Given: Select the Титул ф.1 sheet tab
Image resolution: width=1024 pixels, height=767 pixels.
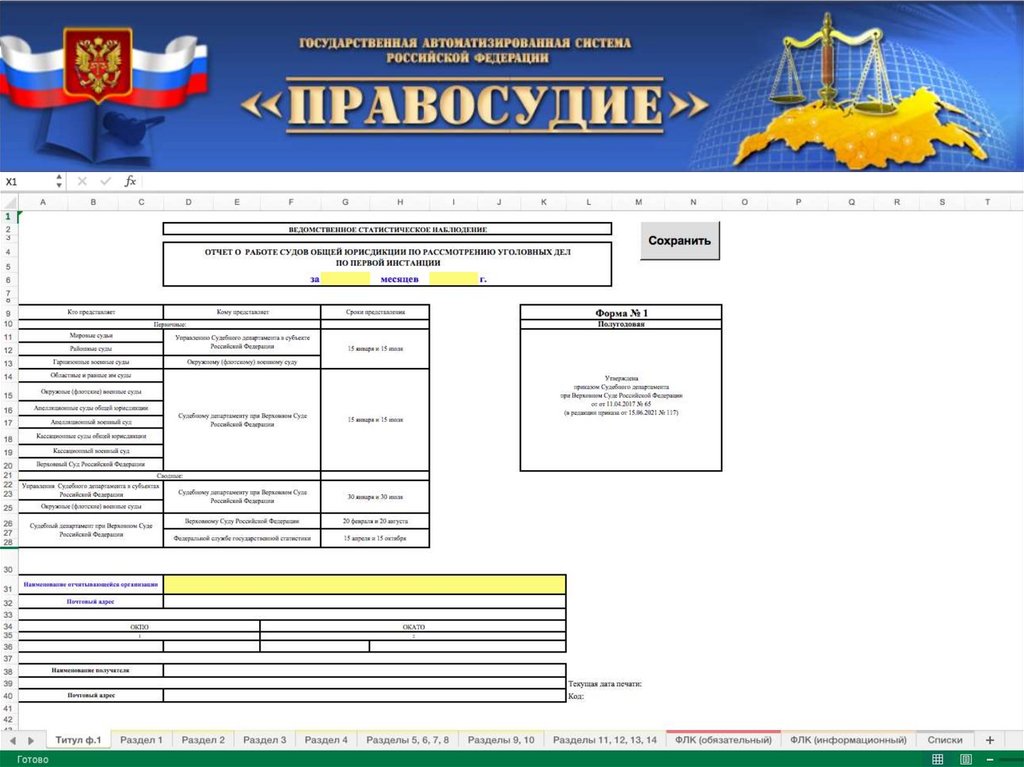Looking at the screenshot, I should (78, 740).
